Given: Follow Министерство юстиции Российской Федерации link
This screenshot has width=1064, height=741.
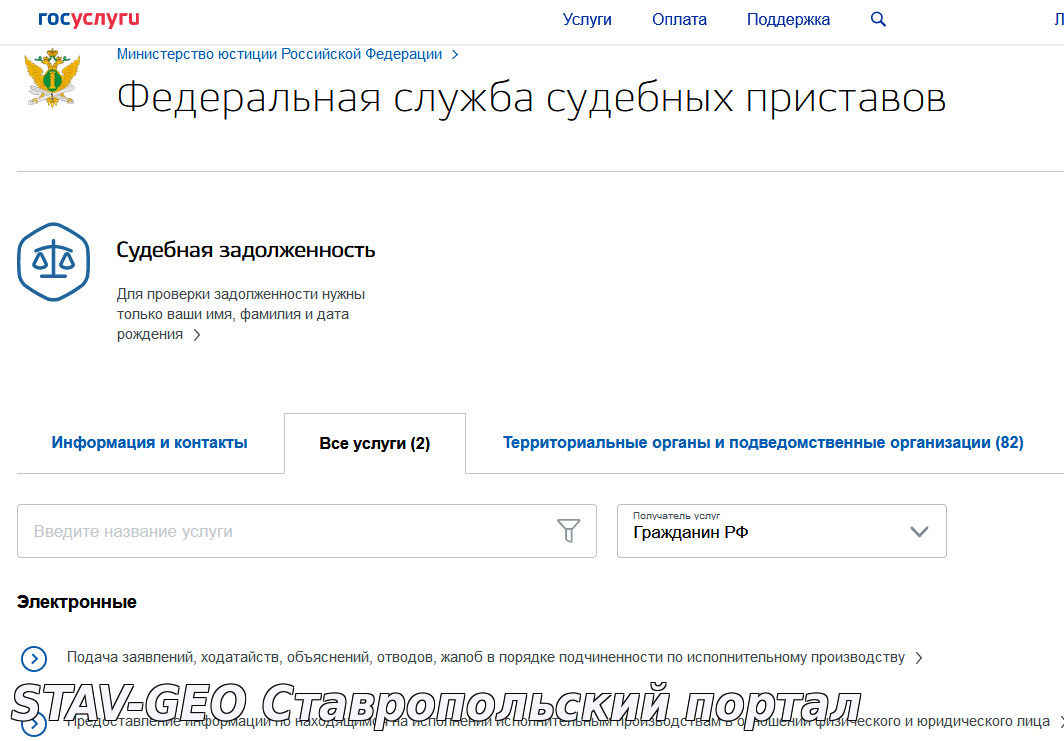Looking at the screenshot, I should tap(280, 54).
